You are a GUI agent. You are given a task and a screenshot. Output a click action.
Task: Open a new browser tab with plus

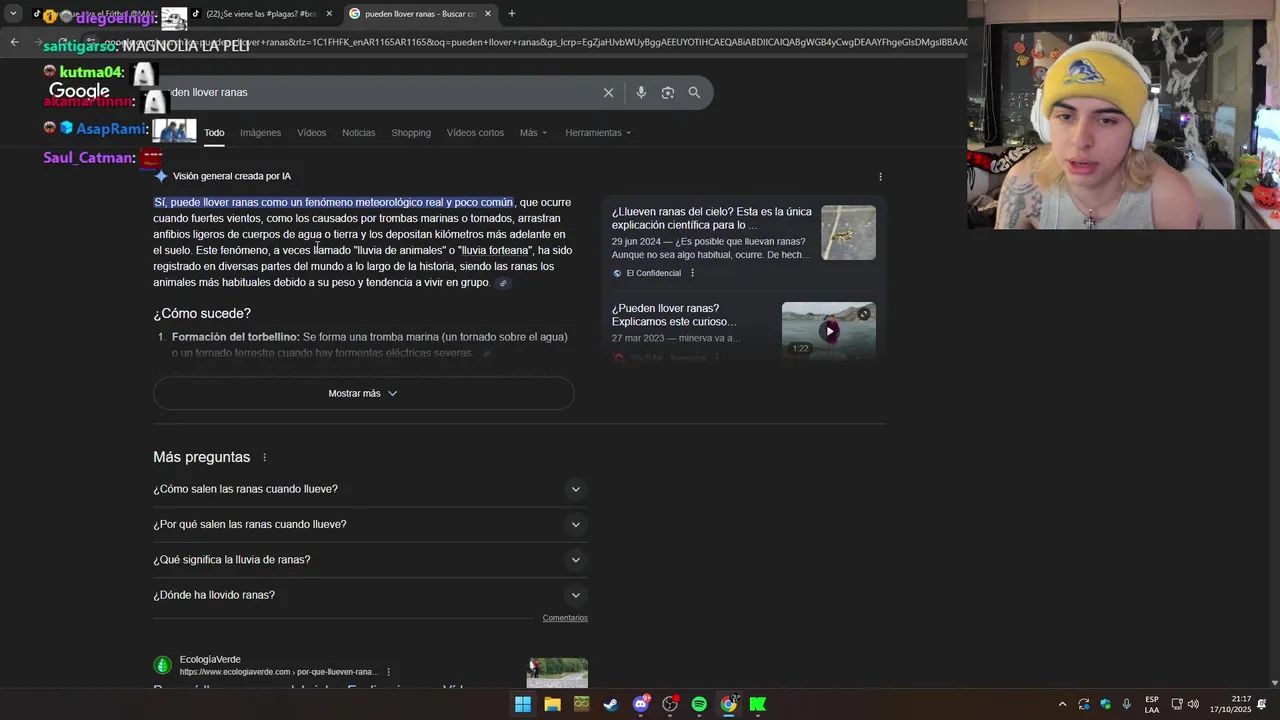pos(511,14)
